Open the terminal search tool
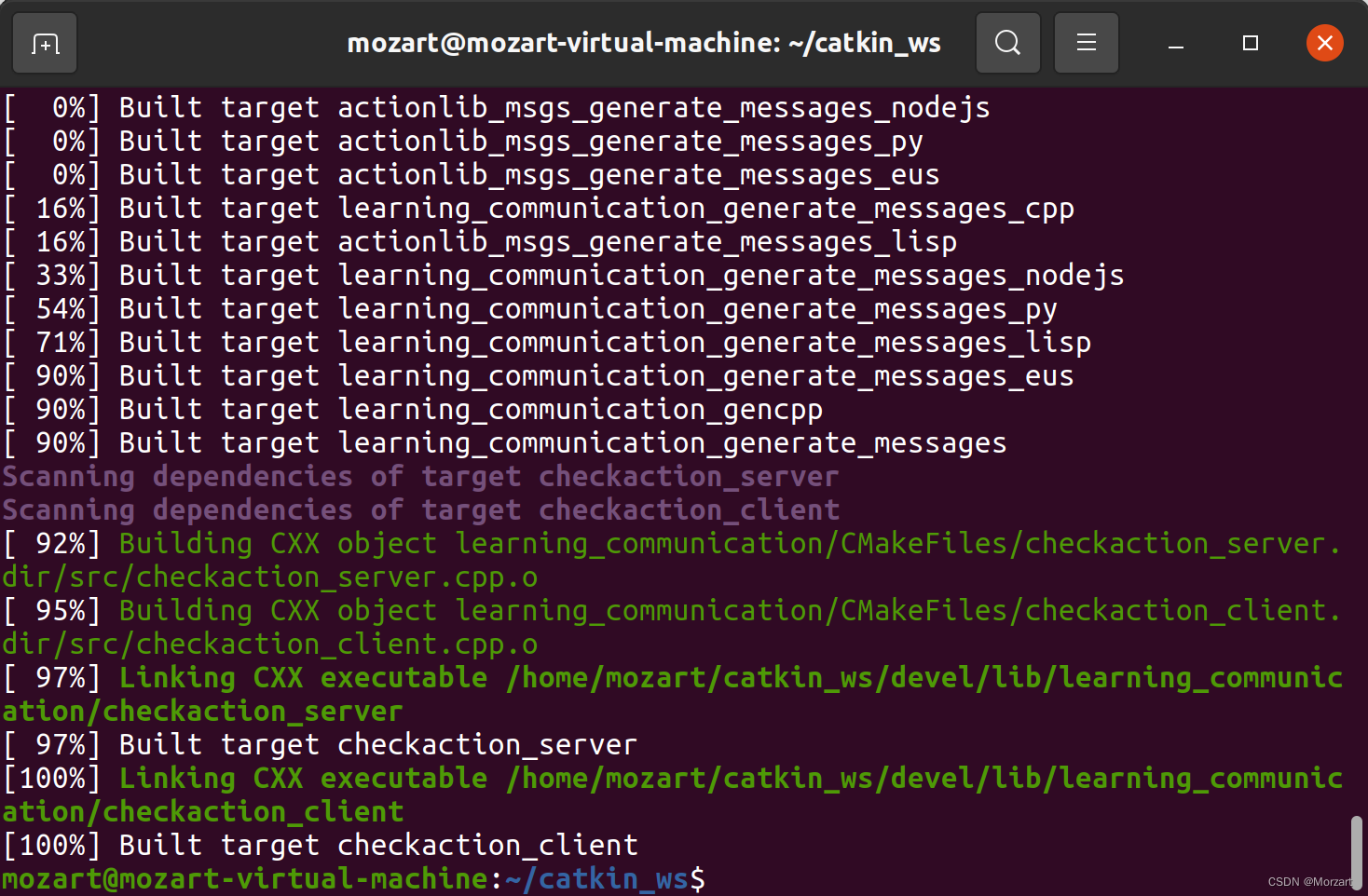This screenshot has height=896, width=1368. click(1007, 43)
